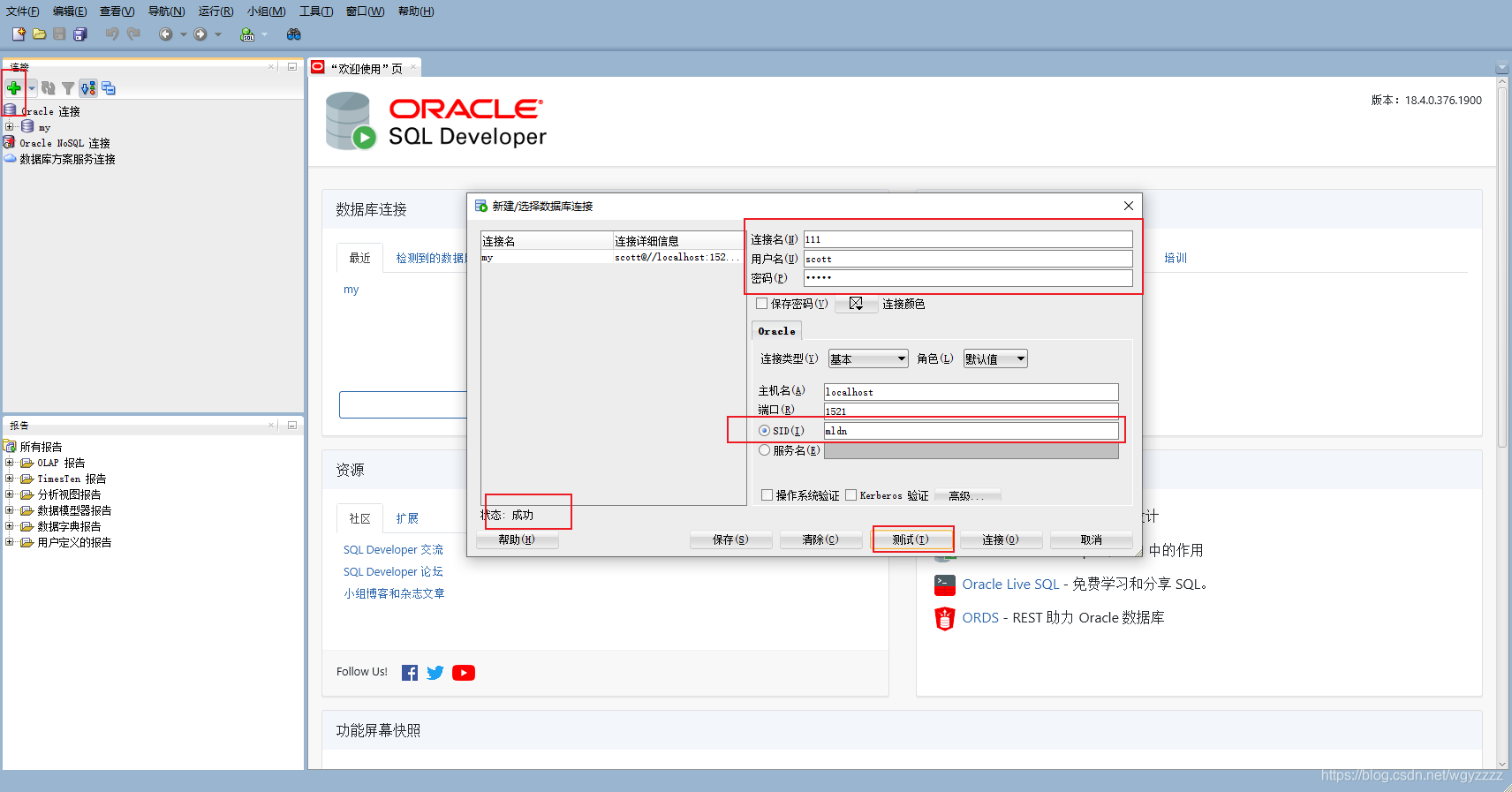Viewport: 1512px width, 792px height.
Task: Expand the 'my' connection tree node
Action: (x=10, y=126)
